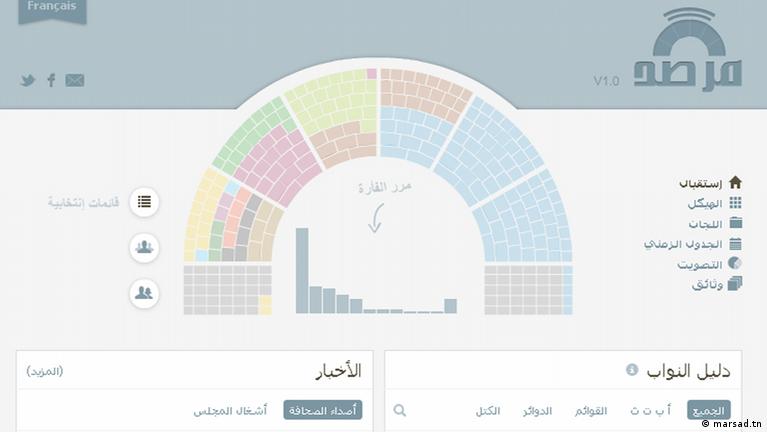Open the الهيكل structure menu item
The image size is (767, 432).
[x=714, y=203]
